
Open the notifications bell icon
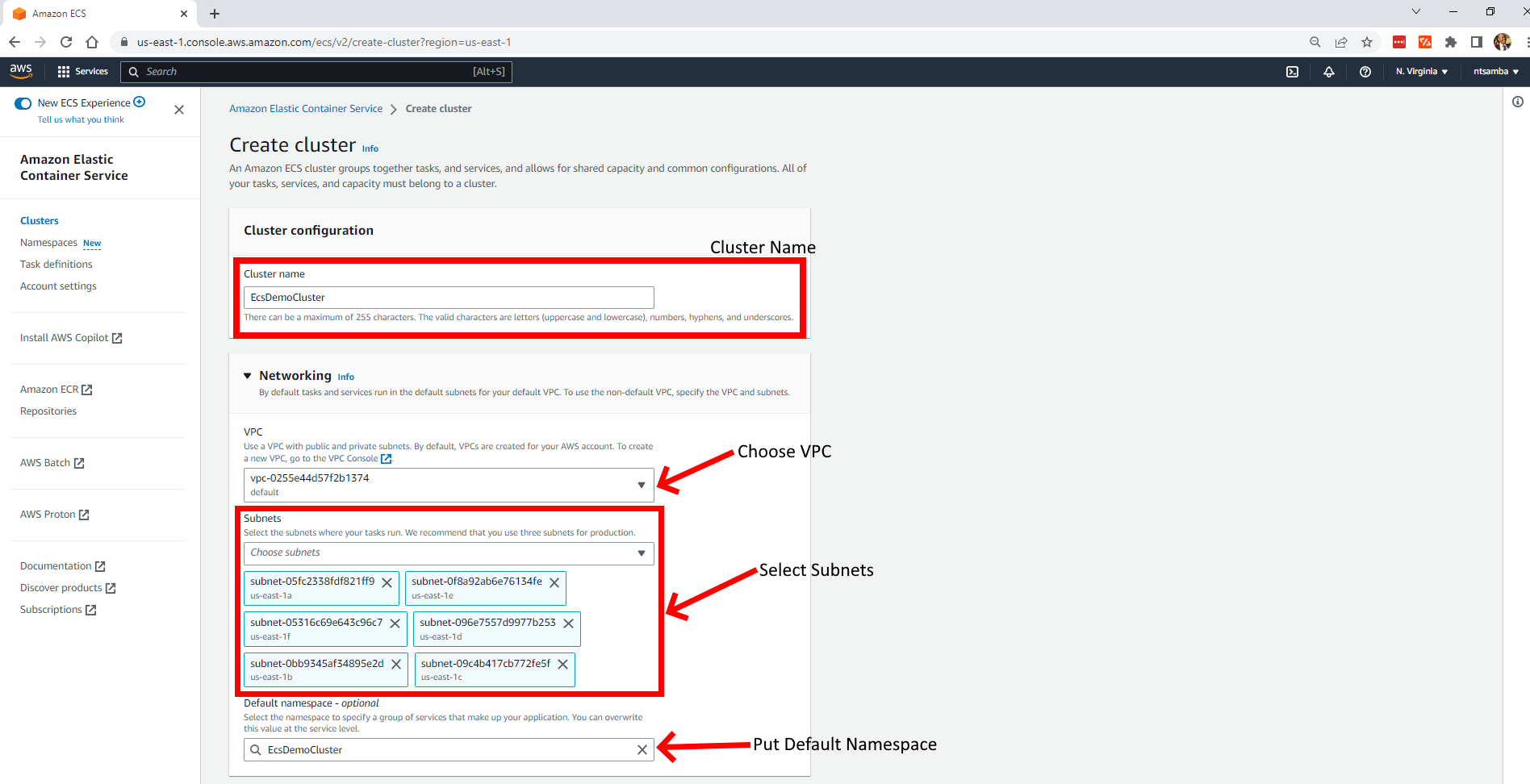pyautogui.click(x=1328, y=72)
